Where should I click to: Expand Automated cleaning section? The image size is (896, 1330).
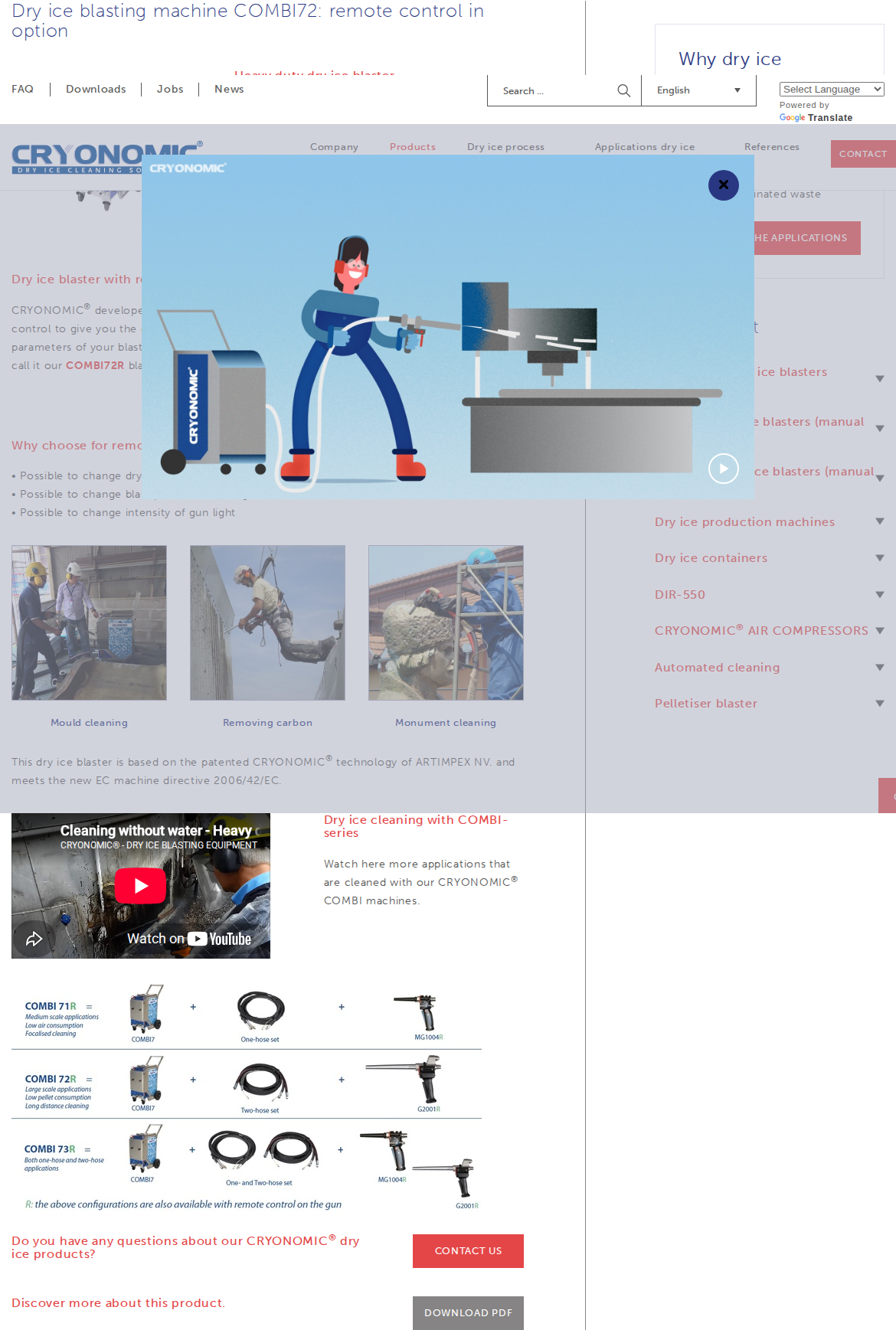(x=880, y=668)
